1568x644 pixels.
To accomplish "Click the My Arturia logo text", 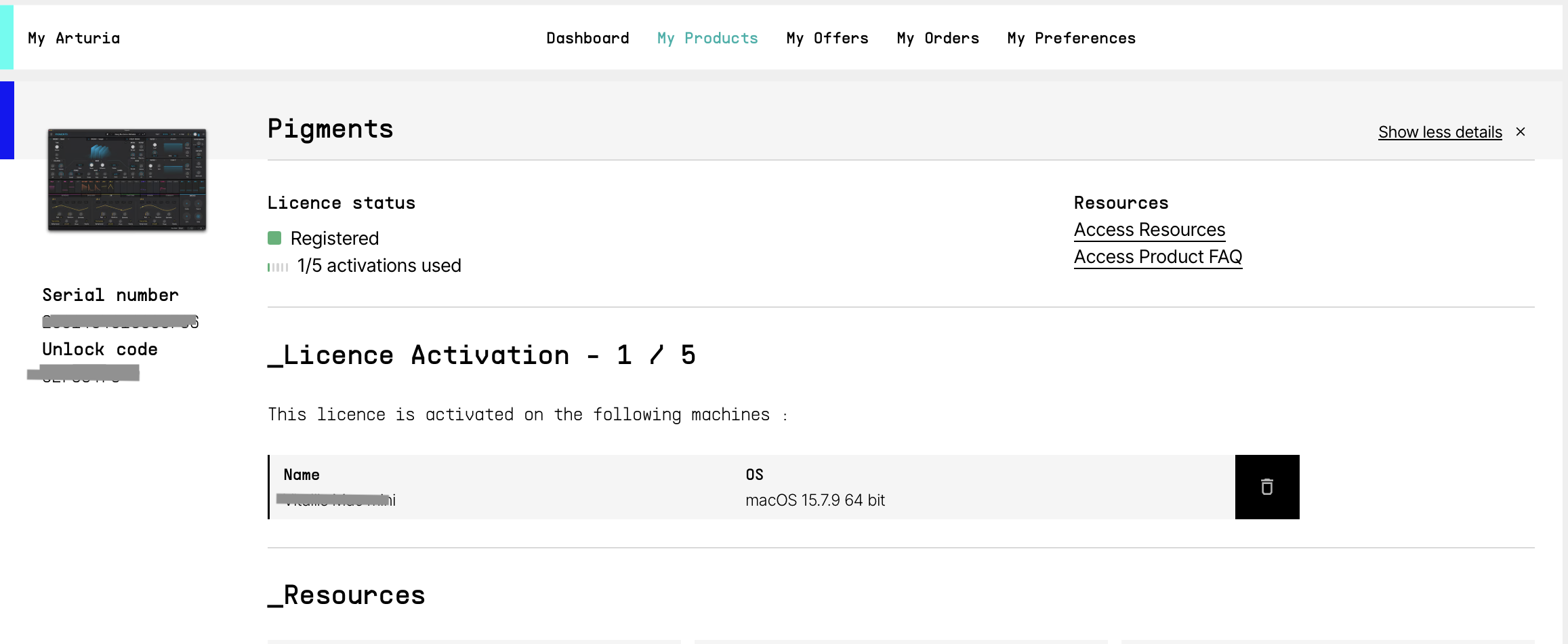I will [74, 38].
